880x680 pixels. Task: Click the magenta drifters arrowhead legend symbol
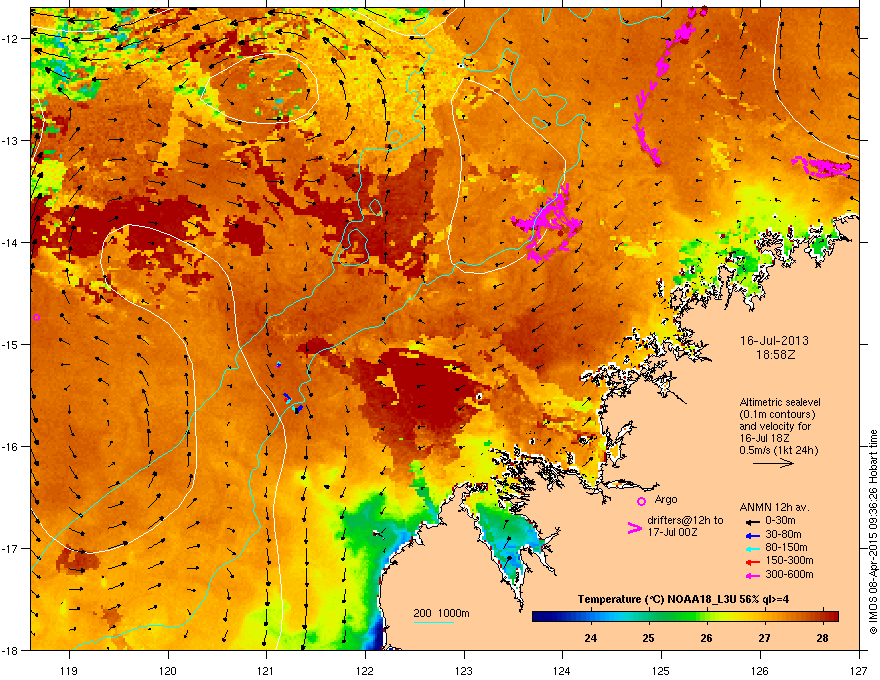[x=634, y=528]
